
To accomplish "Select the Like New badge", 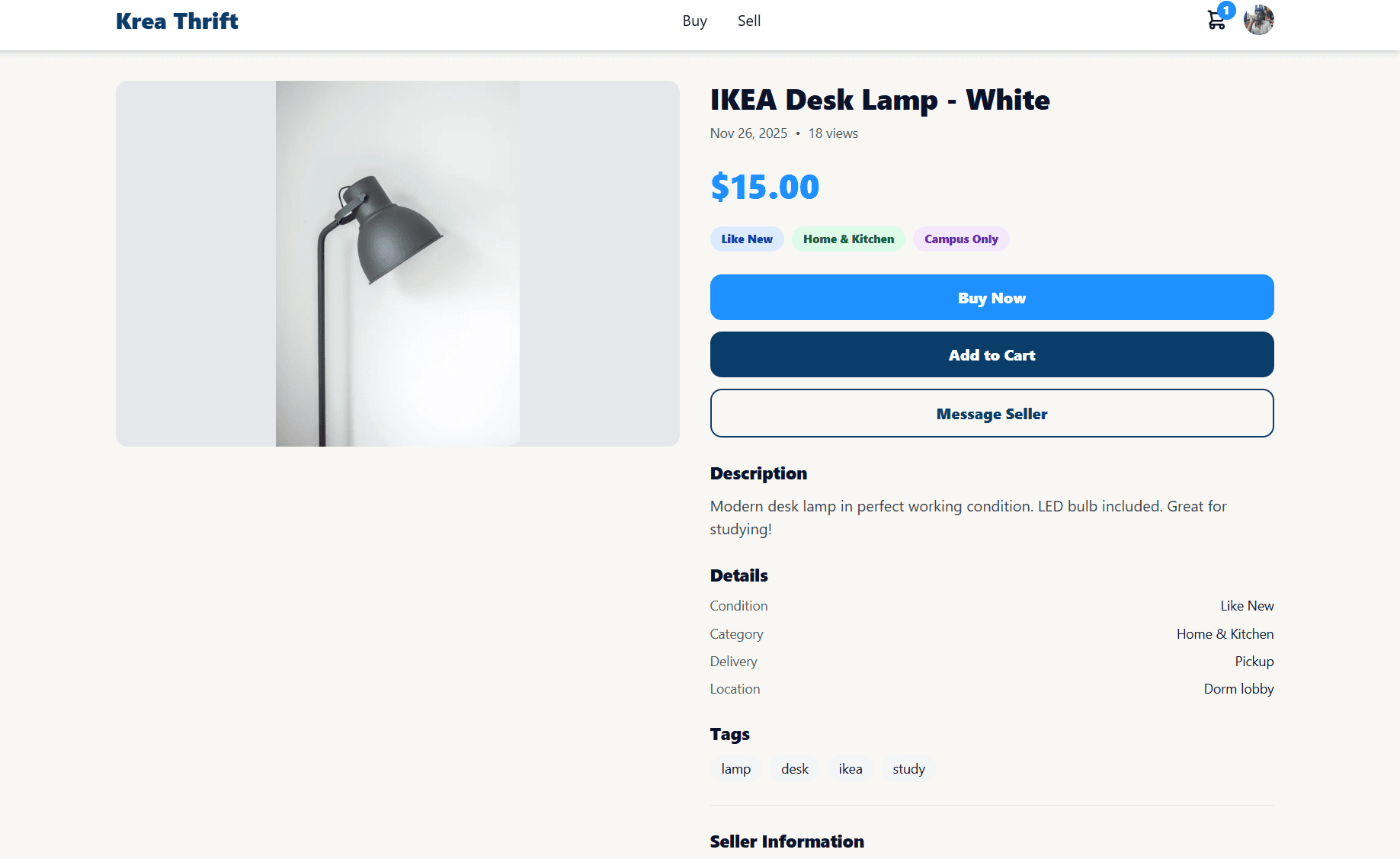I will click(x=746, y=239).
